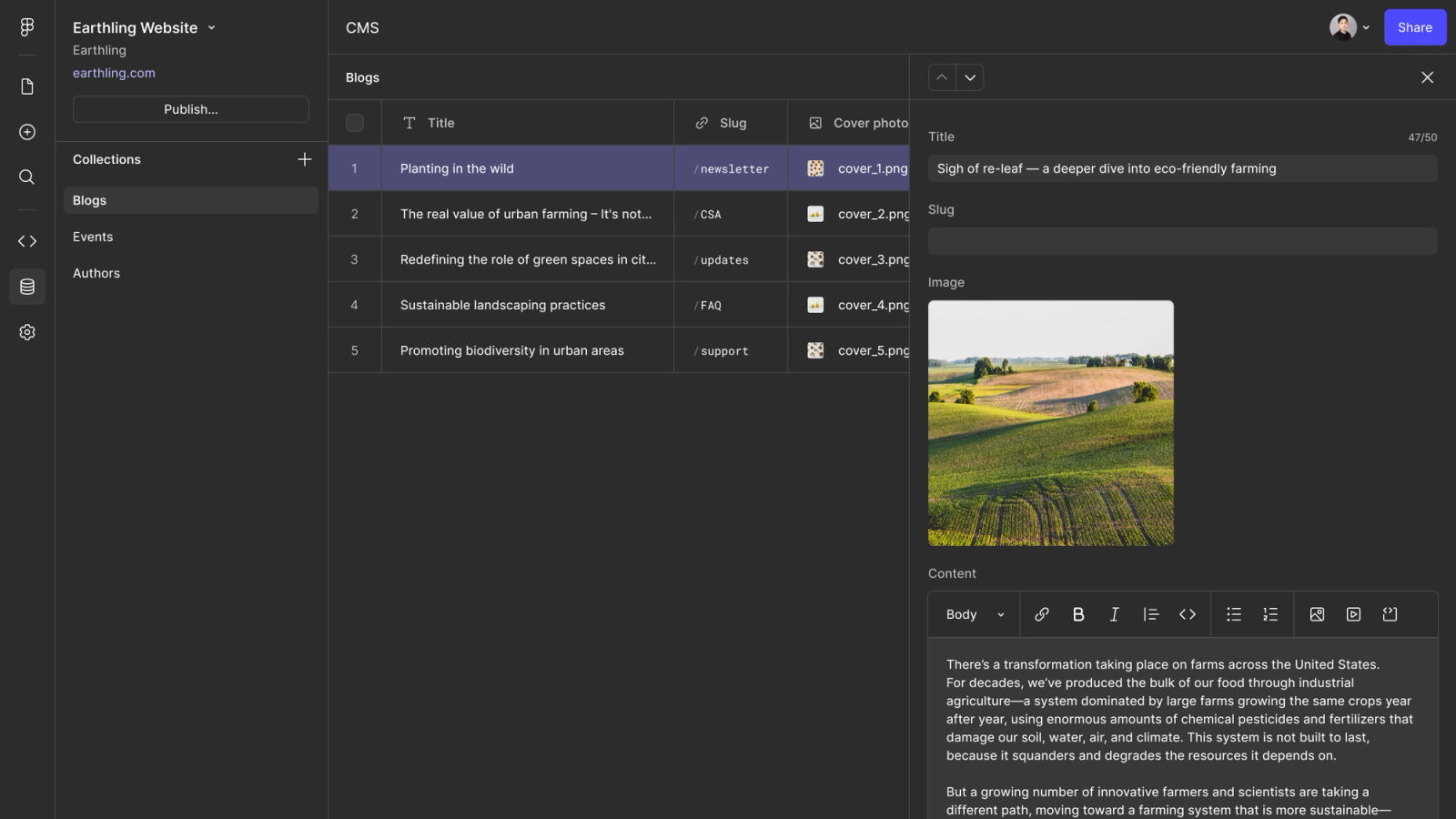The width and height of the screenshot is (1456, 819).
Task: Click the Slug column header
Action: (x=731, y=123)
